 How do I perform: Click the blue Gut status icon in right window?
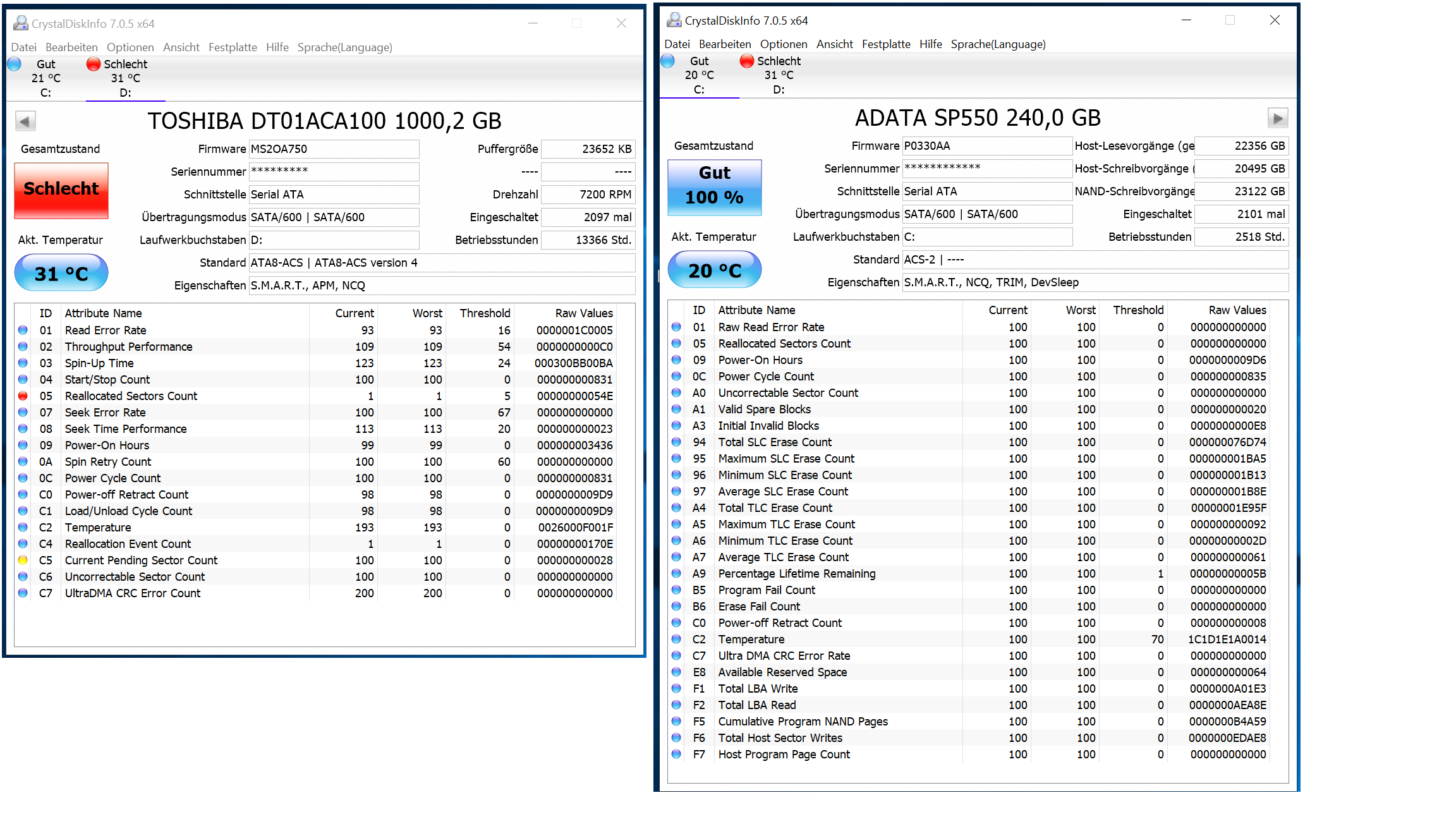point(668,61)
